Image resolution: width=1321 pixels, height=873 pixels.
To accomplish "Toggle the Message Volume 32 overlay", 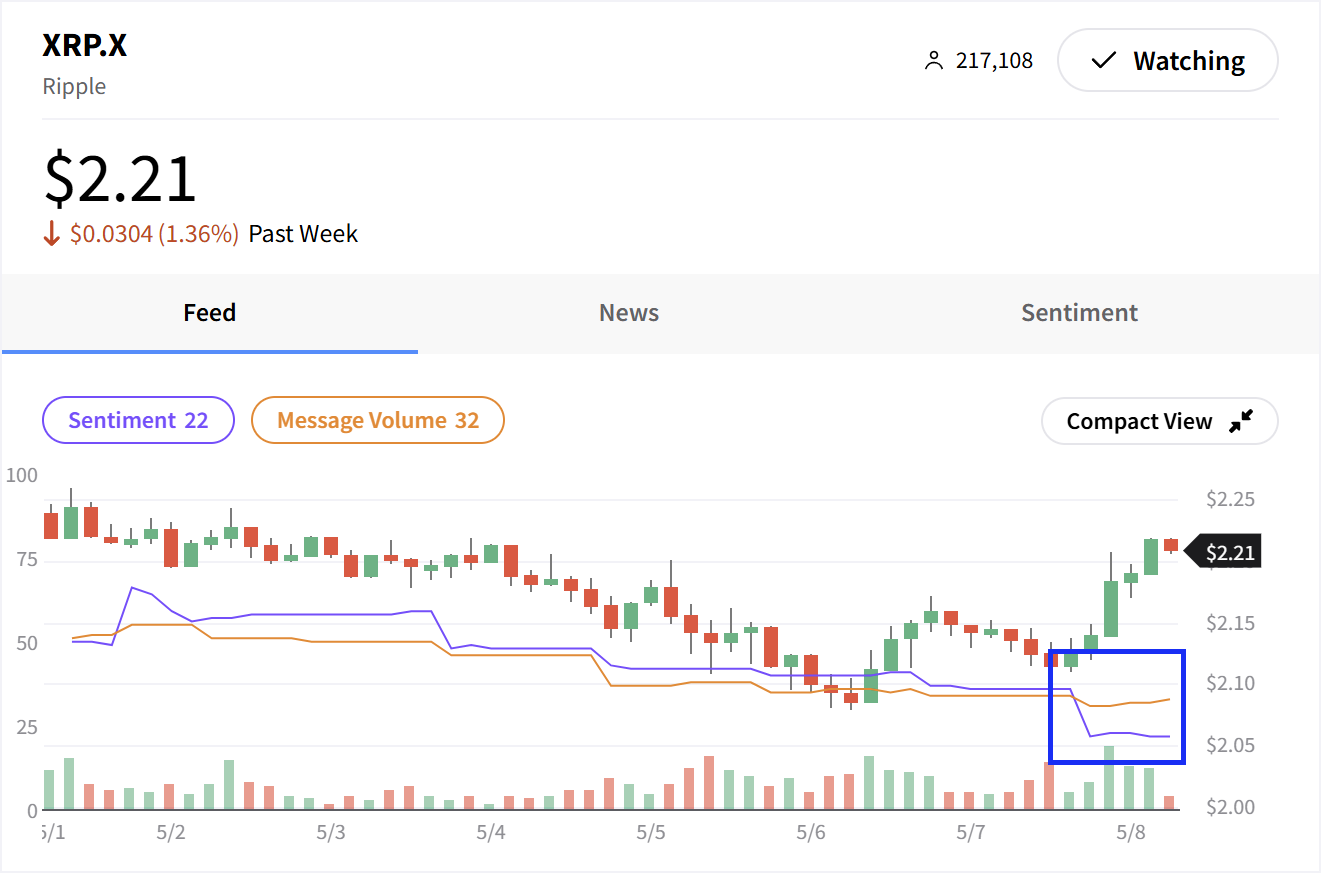I will [377, 421].
